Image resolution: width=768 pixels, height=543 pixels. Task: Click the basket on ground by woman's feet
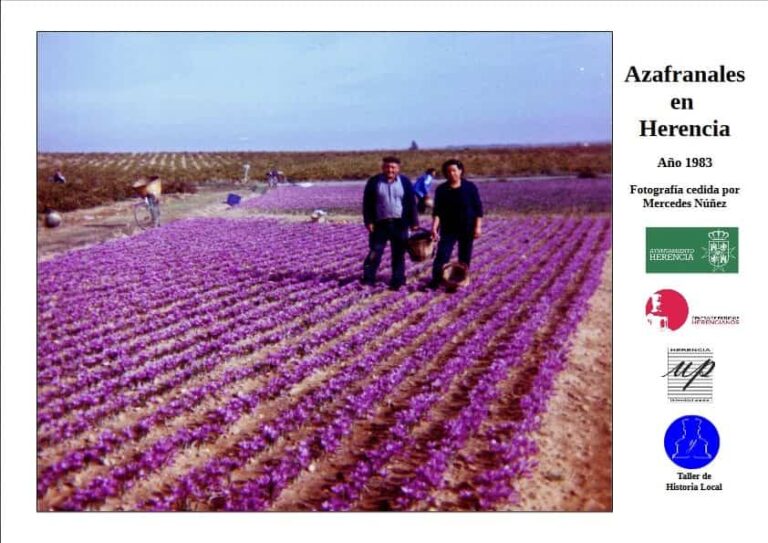(456, 276)
